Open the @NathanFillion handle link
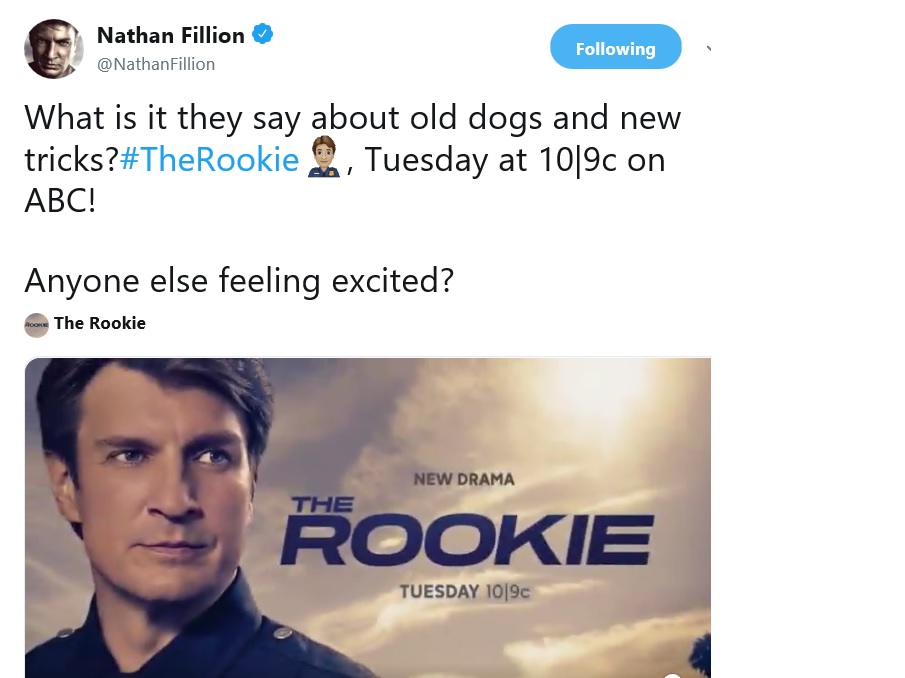Image resolution: width=905 pixels, height=678 pixels. pos(156,64)
